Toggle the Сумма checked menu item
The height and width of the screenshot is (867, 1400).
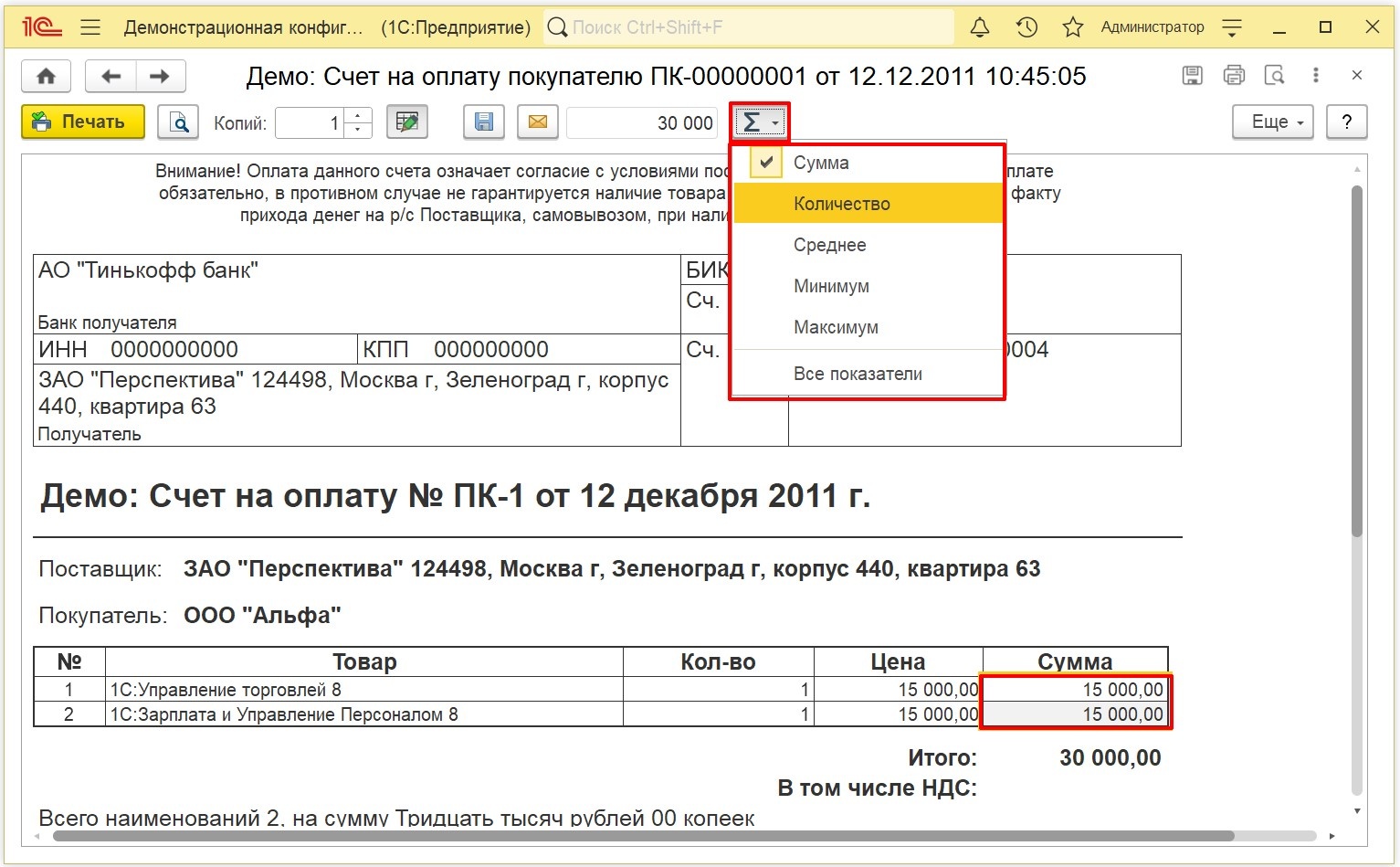pos(868,163)
